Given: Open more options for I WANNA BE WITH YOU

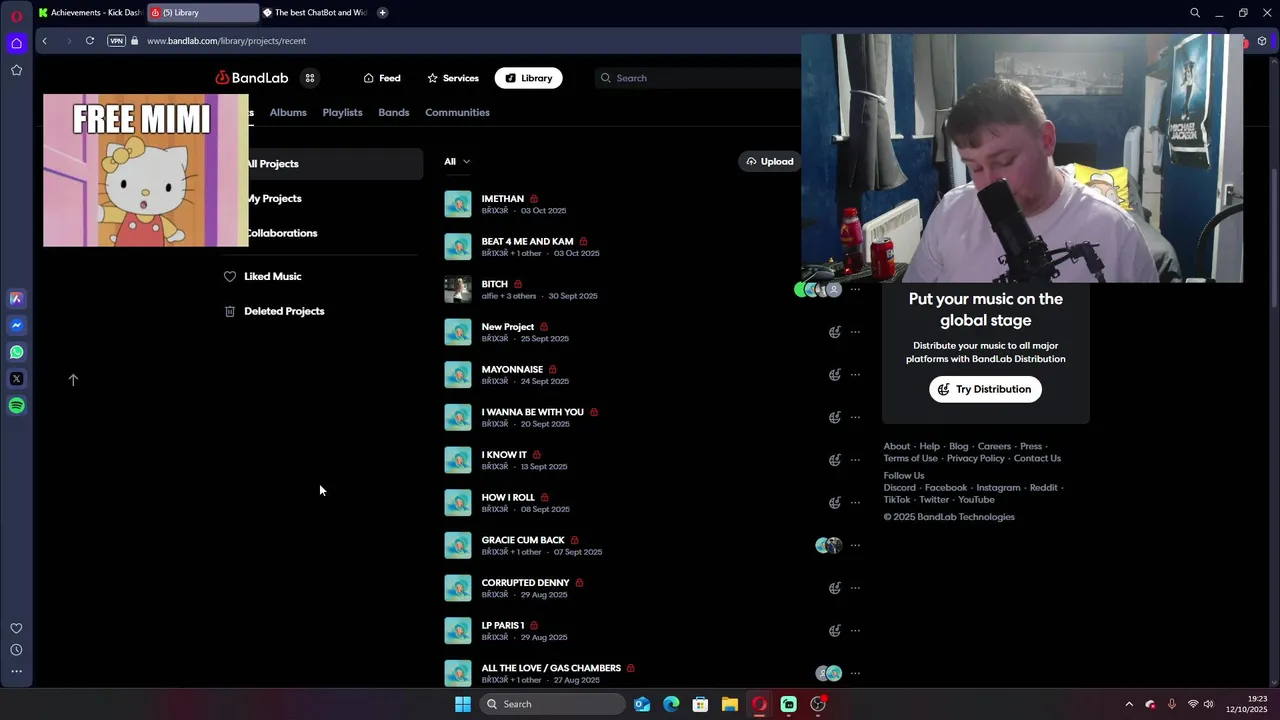Looking at the screenshot, I should pos(855,418).
